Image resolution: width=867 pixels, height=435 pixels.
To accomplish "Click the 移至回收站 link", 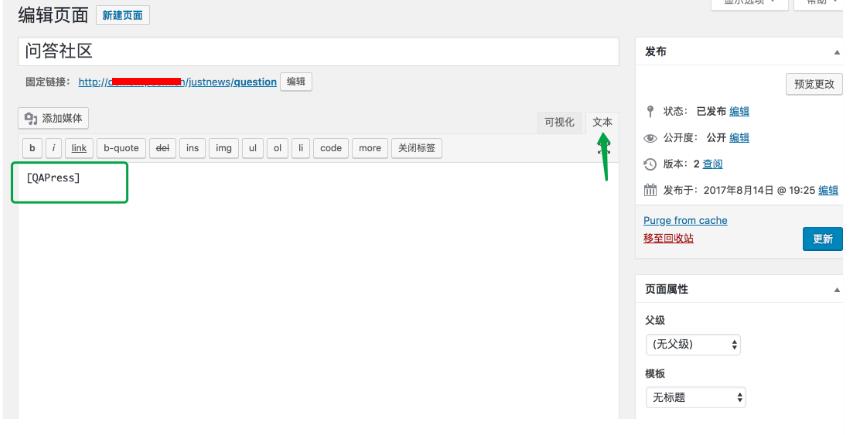I will pyautogui.click(x=668, y=238).
